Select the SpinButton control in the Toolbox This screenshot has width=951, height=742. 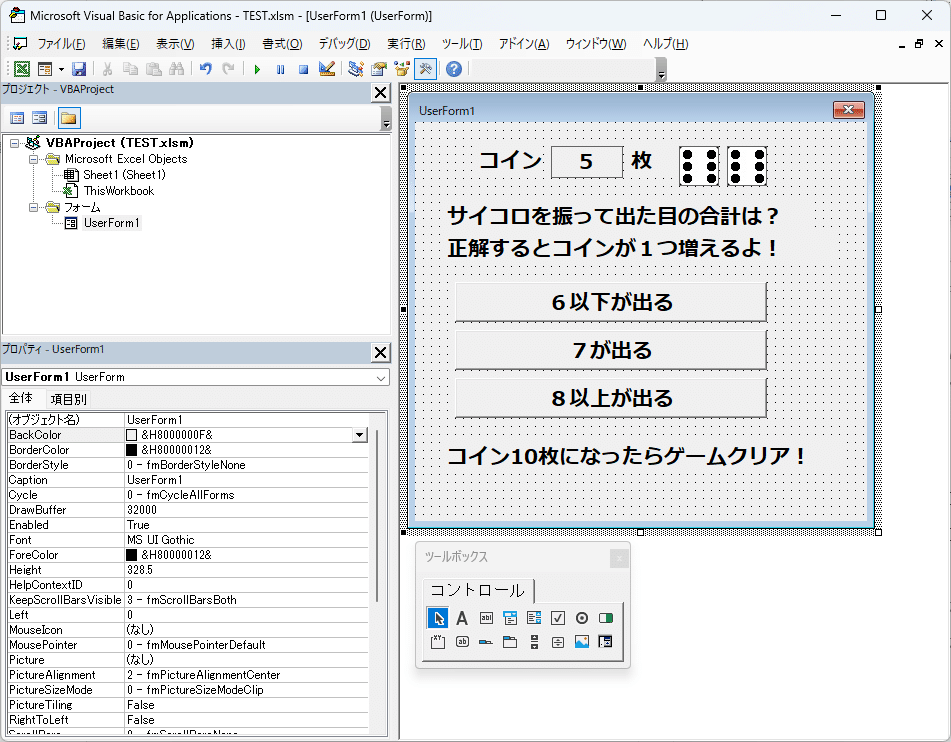click(559, 641)
